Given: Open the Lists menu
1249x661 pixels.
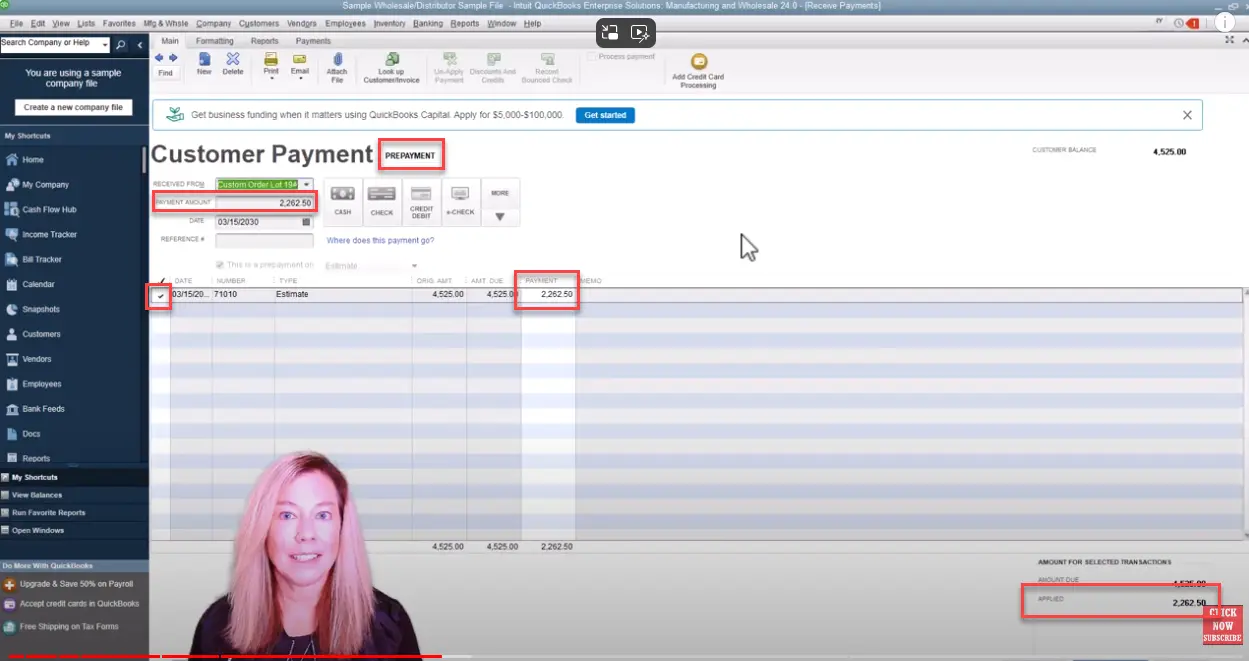Looking at the screenshot, I should point(86,23).
